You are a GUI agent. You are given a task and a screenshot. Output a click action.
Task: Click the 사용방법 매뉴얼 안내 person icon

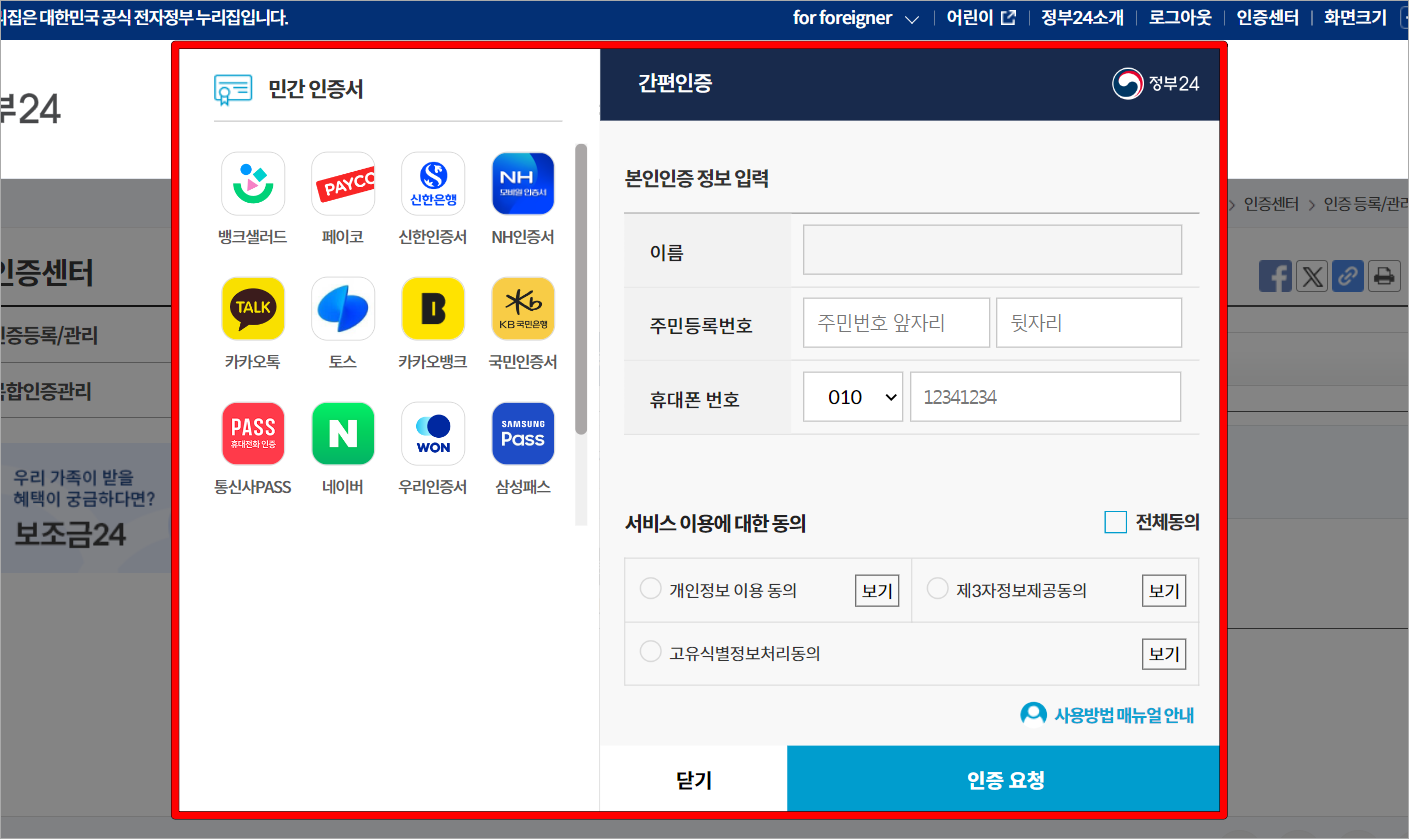coord(1033,714)
